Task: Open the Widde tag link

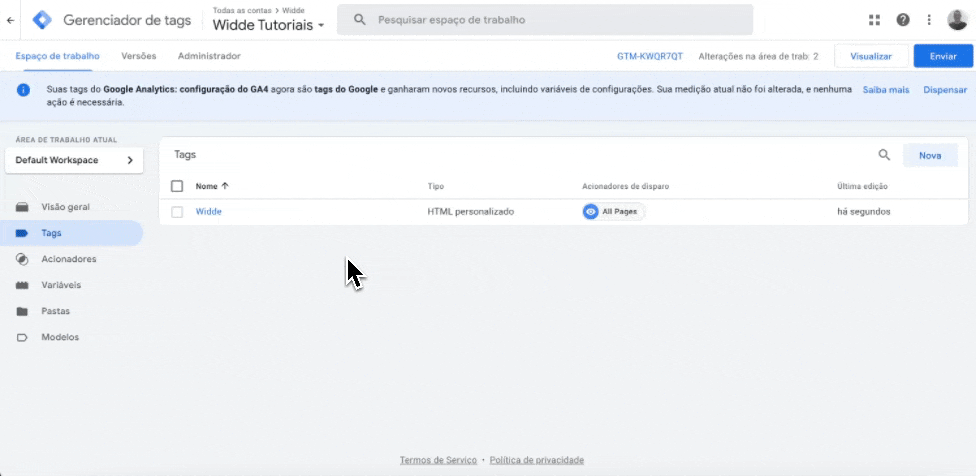Action: pyautogui.click(x=209, y=212)
